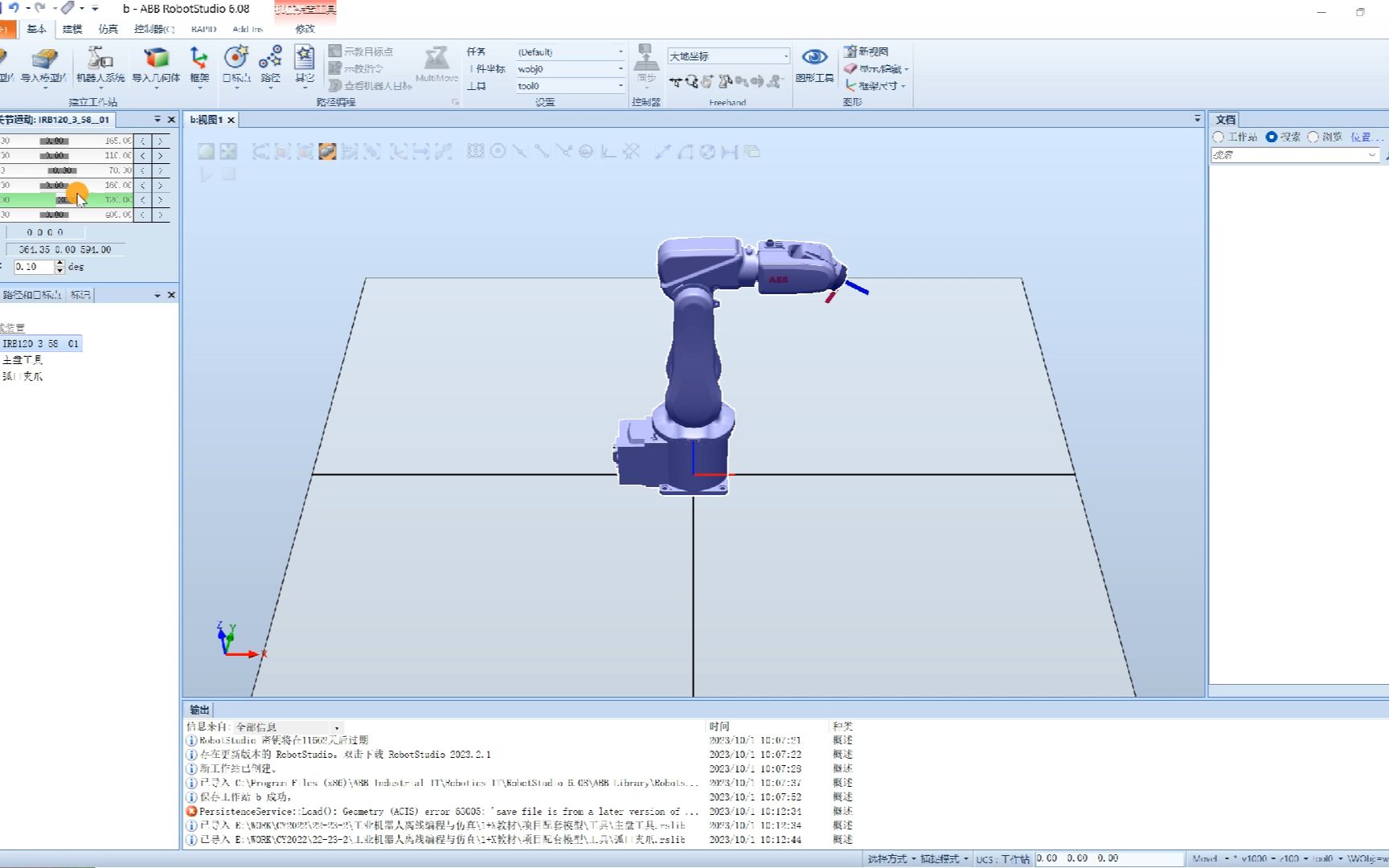The image size is (1389, 868).
Task: Click the Path (路径) icon
Action: click(x=270, y=58)
